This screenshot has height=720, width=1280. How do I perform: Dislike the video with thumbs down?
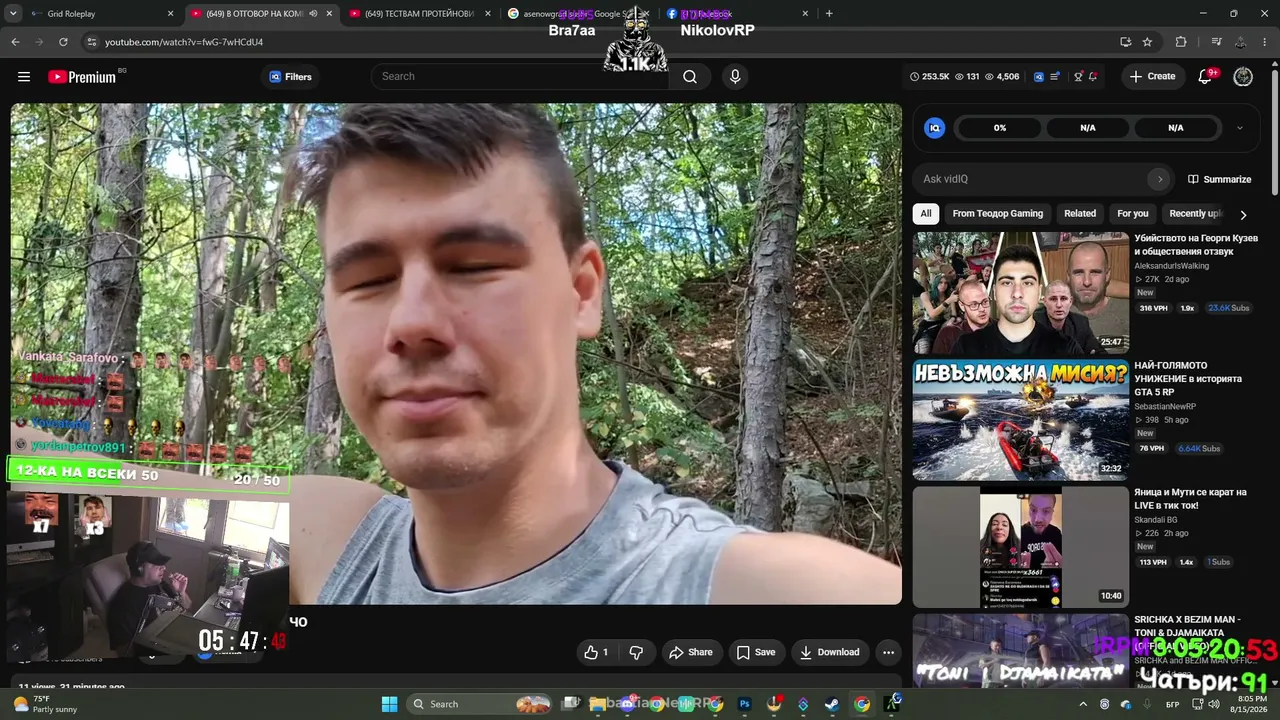click(636, 652)
